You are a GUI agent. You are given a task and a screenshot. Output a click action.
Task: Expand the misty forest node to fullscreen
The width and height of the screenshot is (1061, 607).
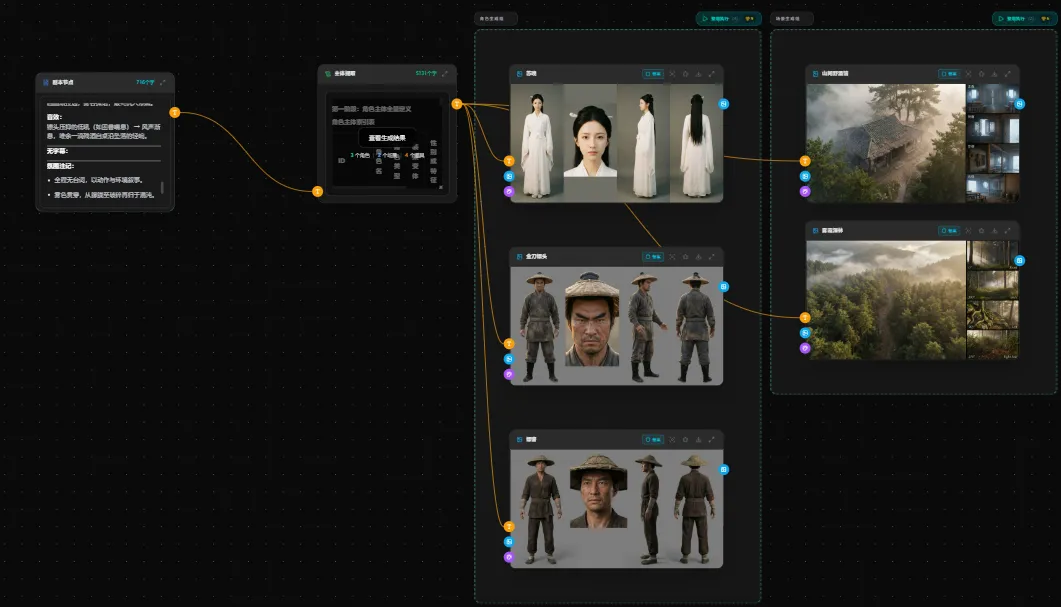(1008, 231)
